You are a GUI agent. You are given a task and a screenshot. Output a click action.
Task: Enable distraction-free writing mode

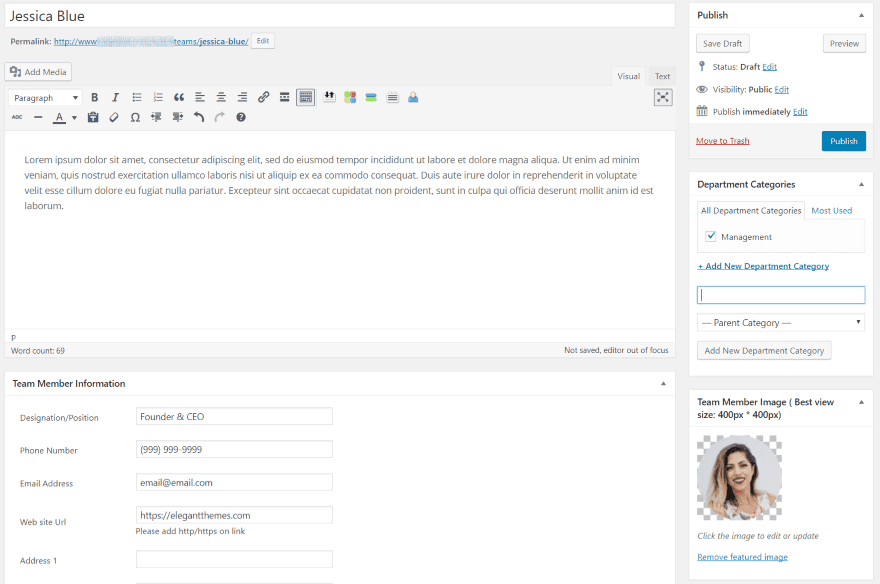point(663,97)
